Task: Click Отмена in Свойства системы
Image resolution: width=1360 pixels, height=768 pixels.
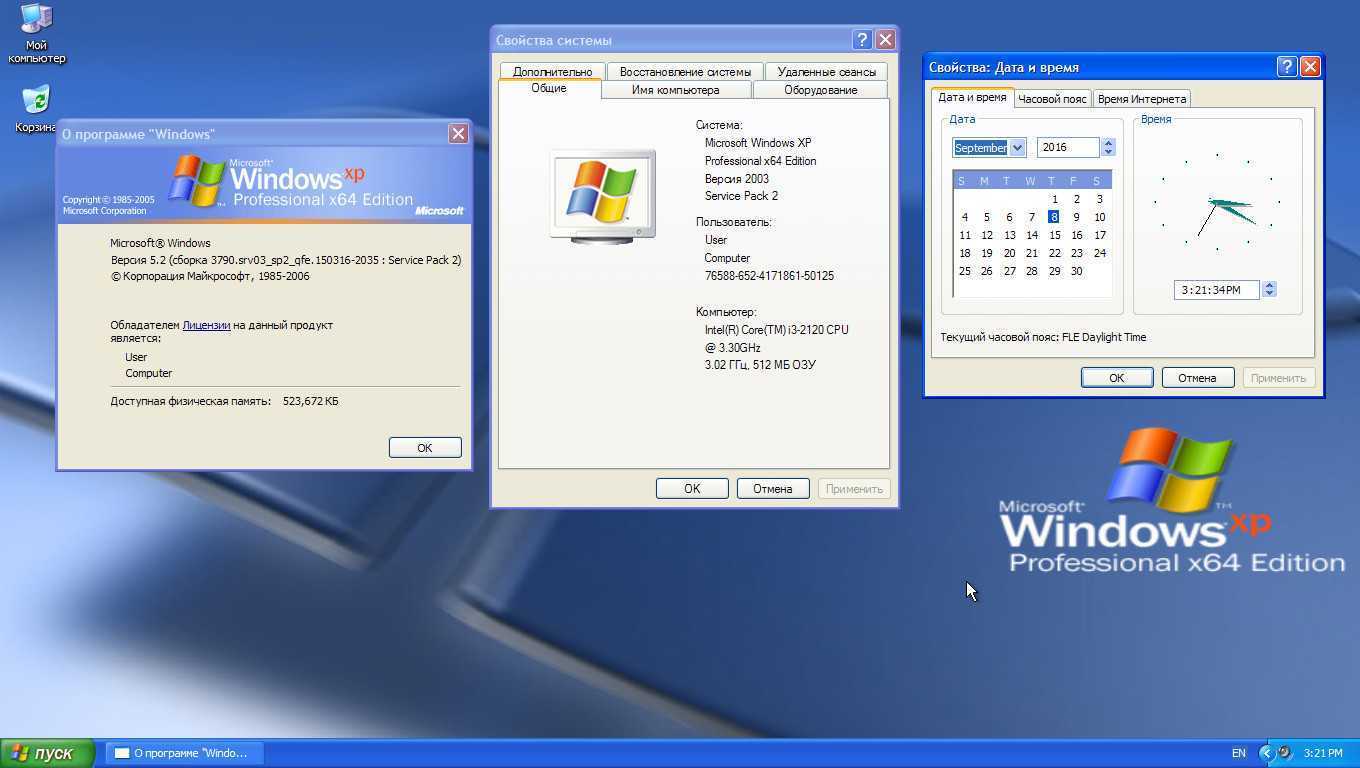Action: coord(773,489)
